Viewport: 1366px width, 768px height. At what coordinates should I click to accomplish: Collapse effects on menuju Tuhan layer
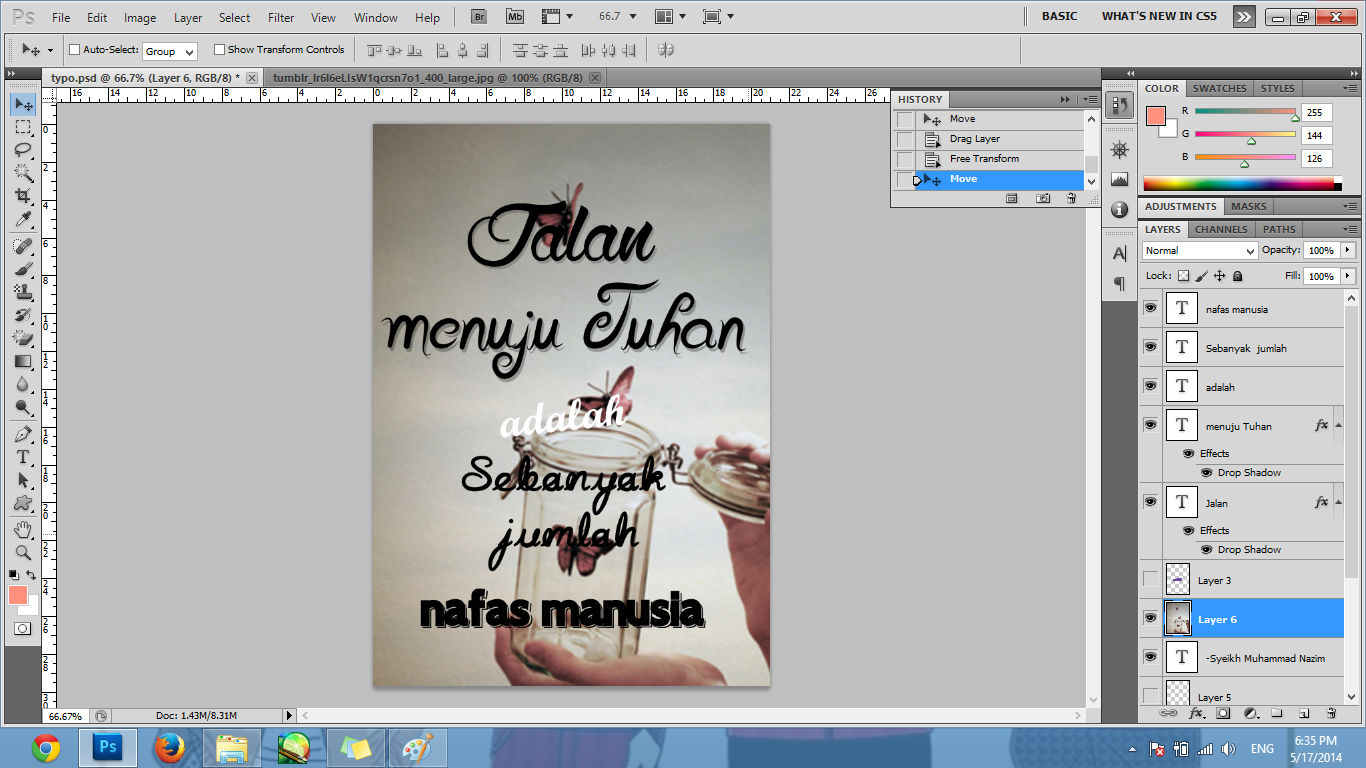1338,425
